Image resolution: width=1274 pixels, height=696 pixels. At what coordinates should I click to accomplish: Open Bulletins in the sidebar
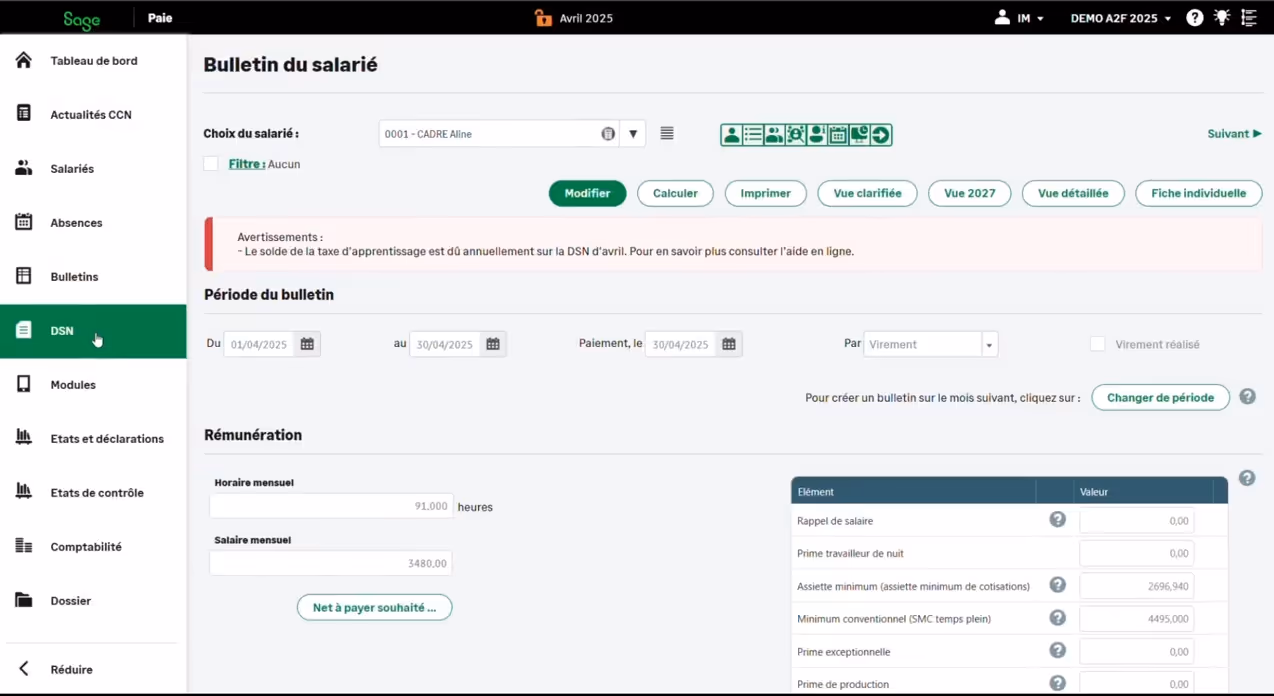click(93, 277)
